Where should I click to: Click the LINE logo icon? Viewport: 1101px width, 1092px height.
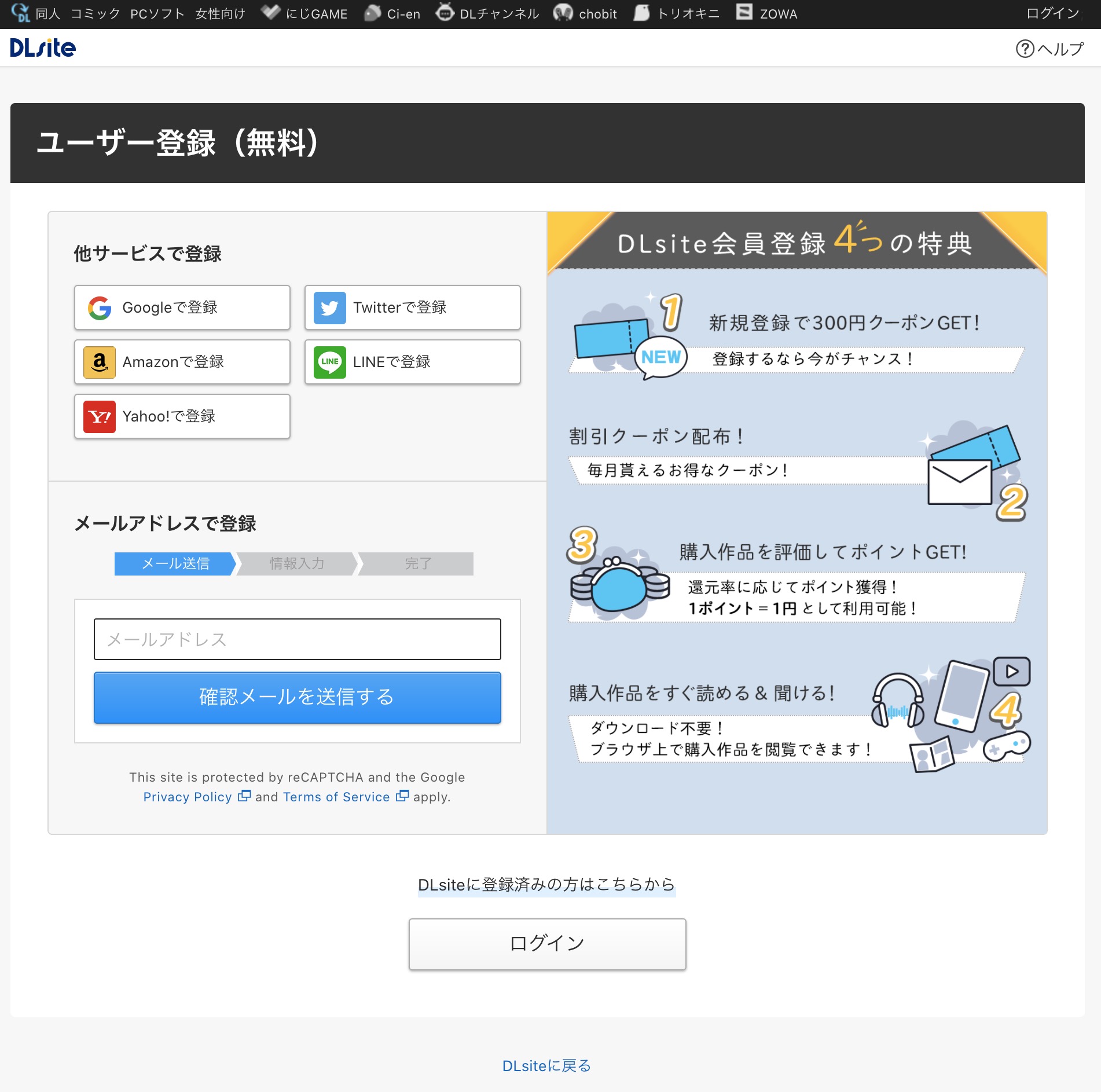pos(329,362)
